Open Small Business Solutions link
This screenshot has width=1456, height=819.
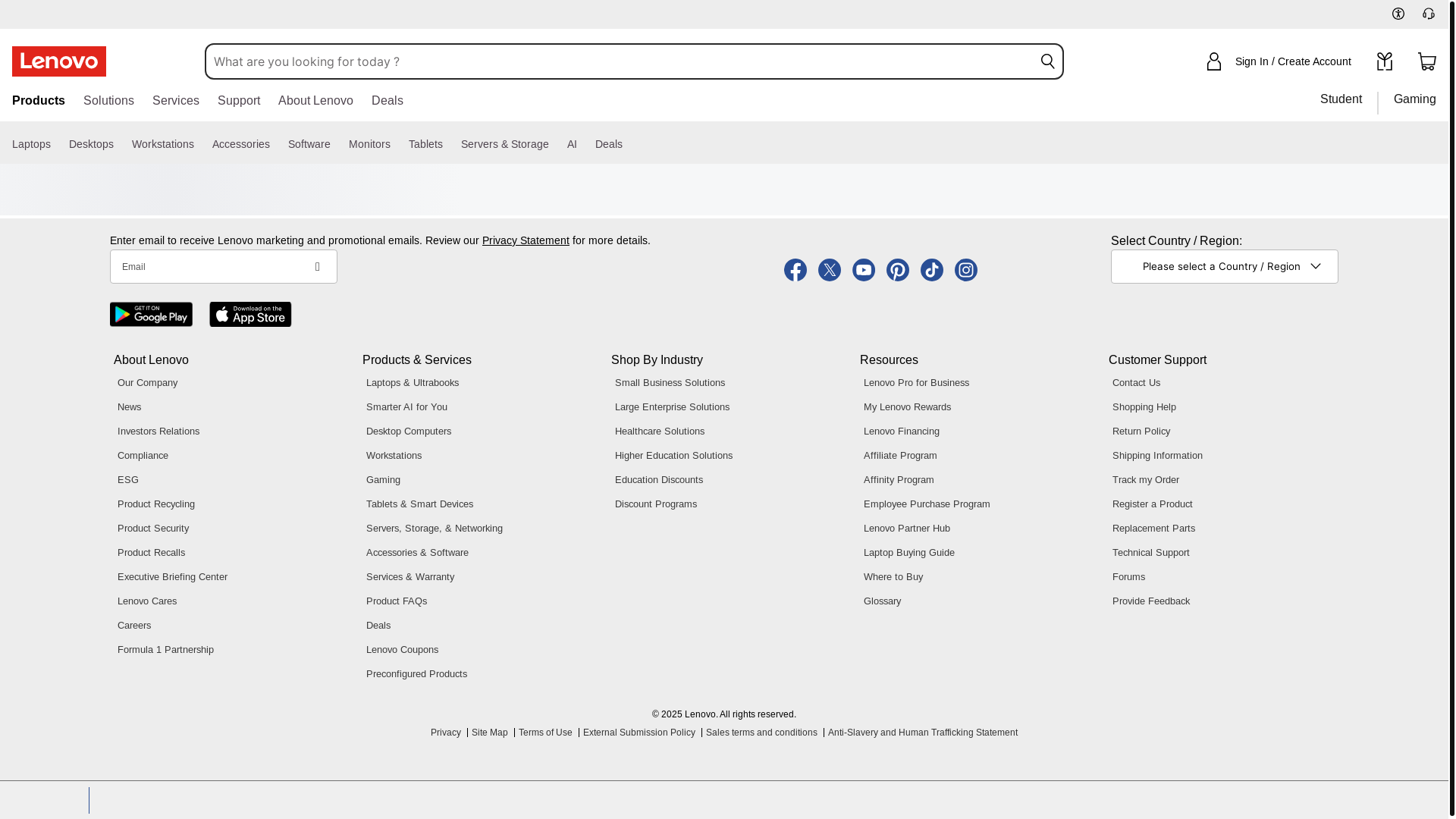point(670,383)
